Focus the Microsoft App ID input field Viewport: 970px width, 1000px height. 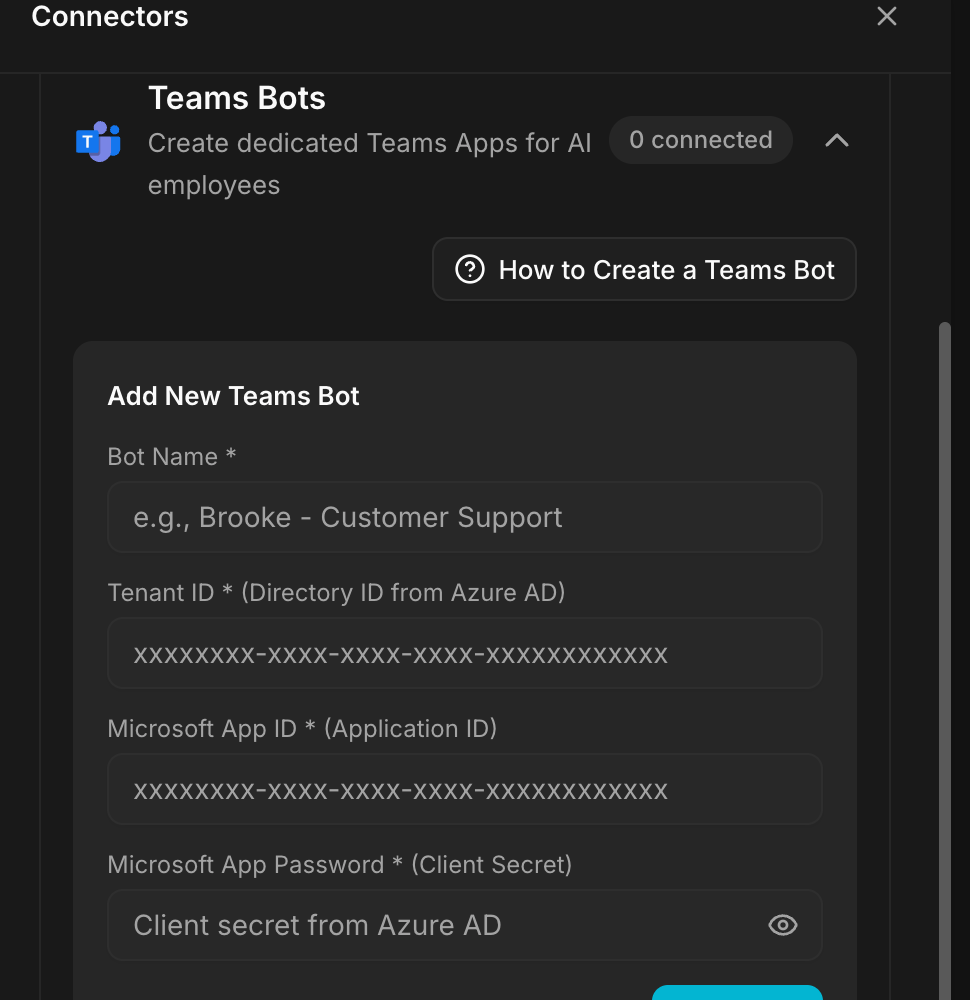[x=465, y=790]
